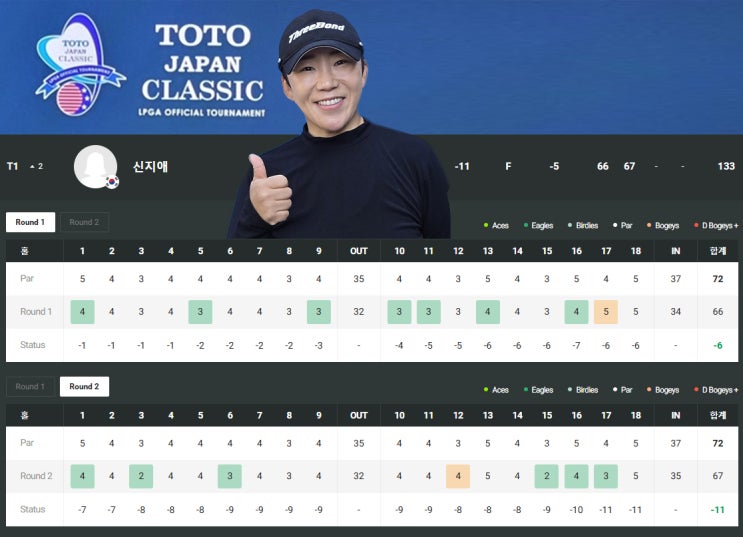The height and width of the screenshot is (537, 743).
Task: Click the Eagles legend marker in Round 1
Action: [x=526, y=225]
